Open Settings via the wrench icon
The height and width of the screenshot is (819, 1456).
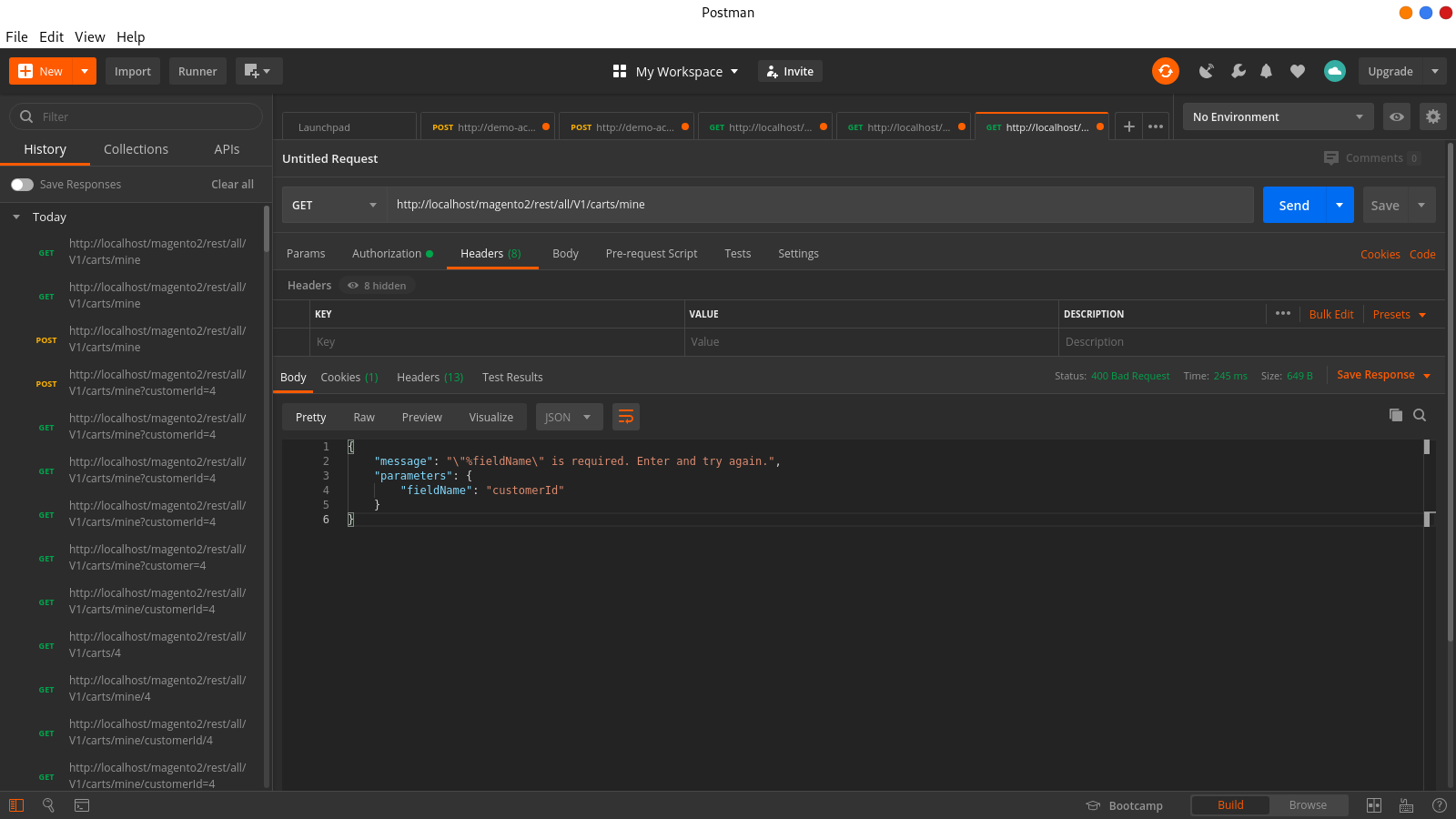[1238, 71]
